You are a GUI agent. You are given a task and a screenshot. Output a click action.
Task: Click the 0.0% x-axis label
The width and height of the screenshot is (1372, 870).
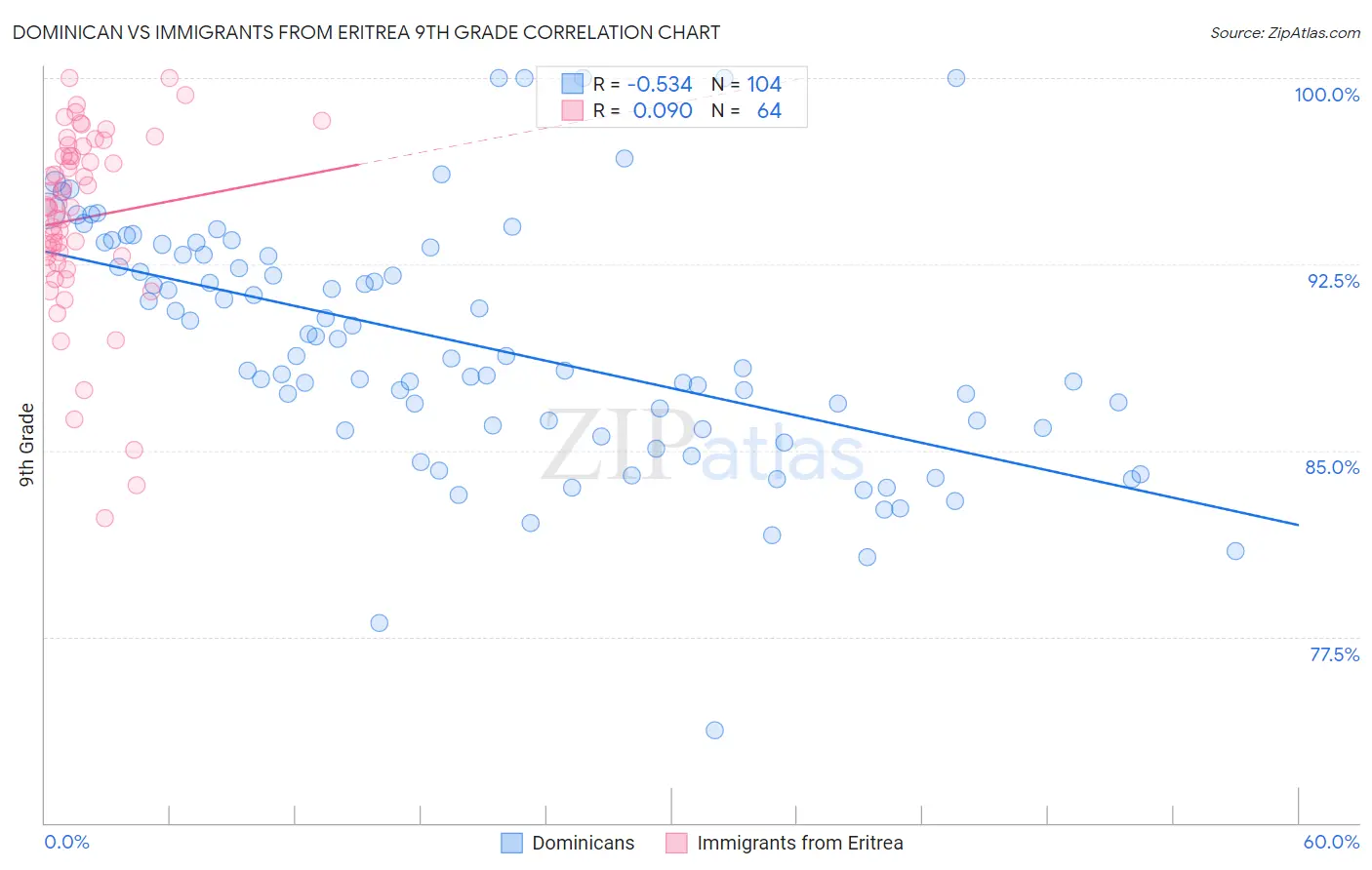coord(66,842)
